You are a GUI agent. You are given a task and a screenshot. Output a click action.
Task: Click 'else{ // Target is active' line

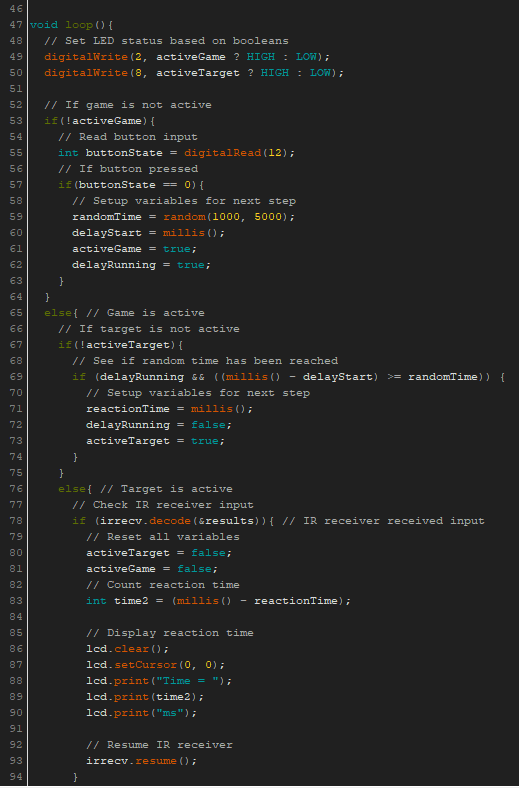(x=145, y=489)
